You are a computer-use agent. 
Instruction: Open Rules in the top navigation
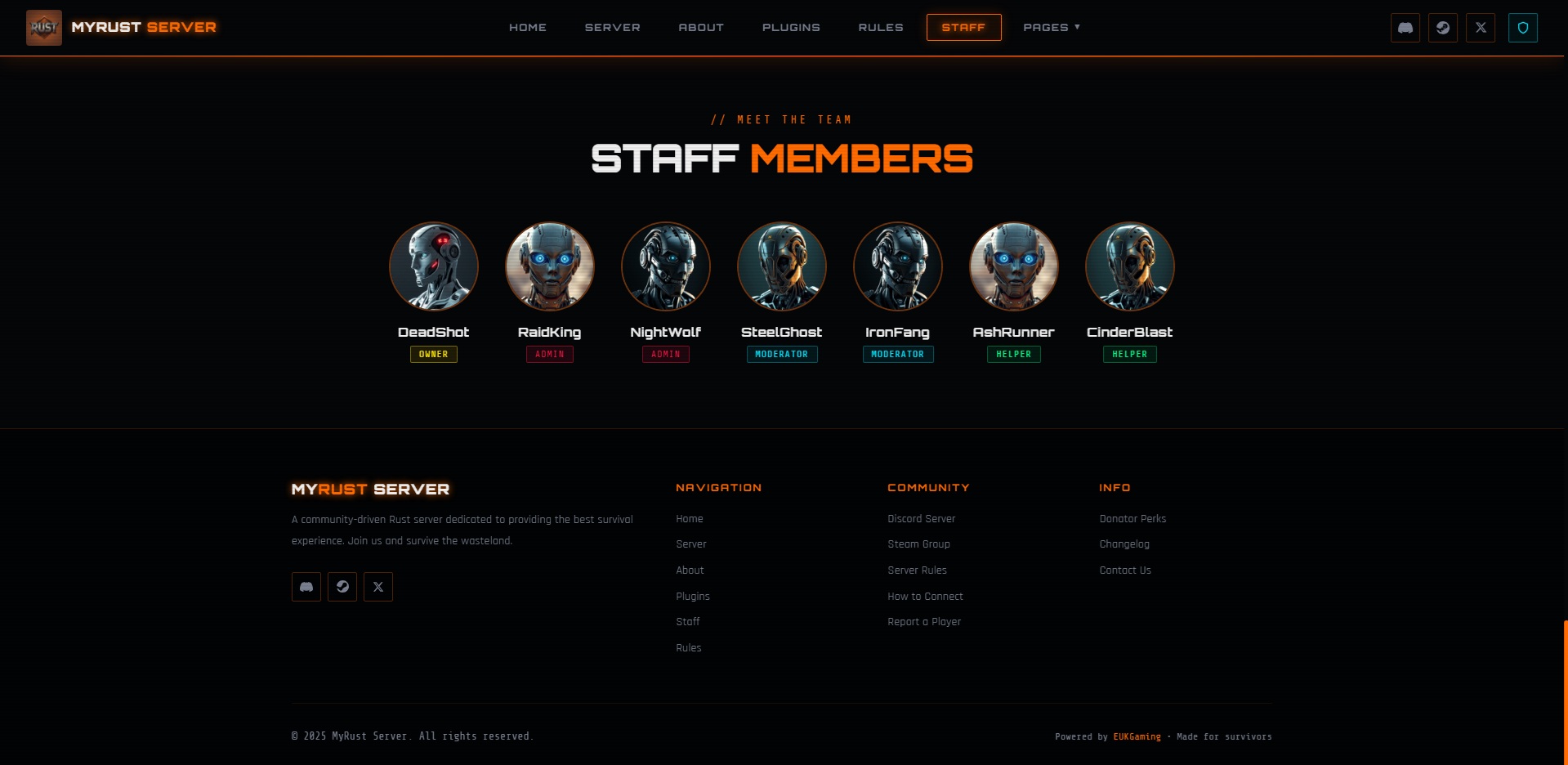pos(880,28)
